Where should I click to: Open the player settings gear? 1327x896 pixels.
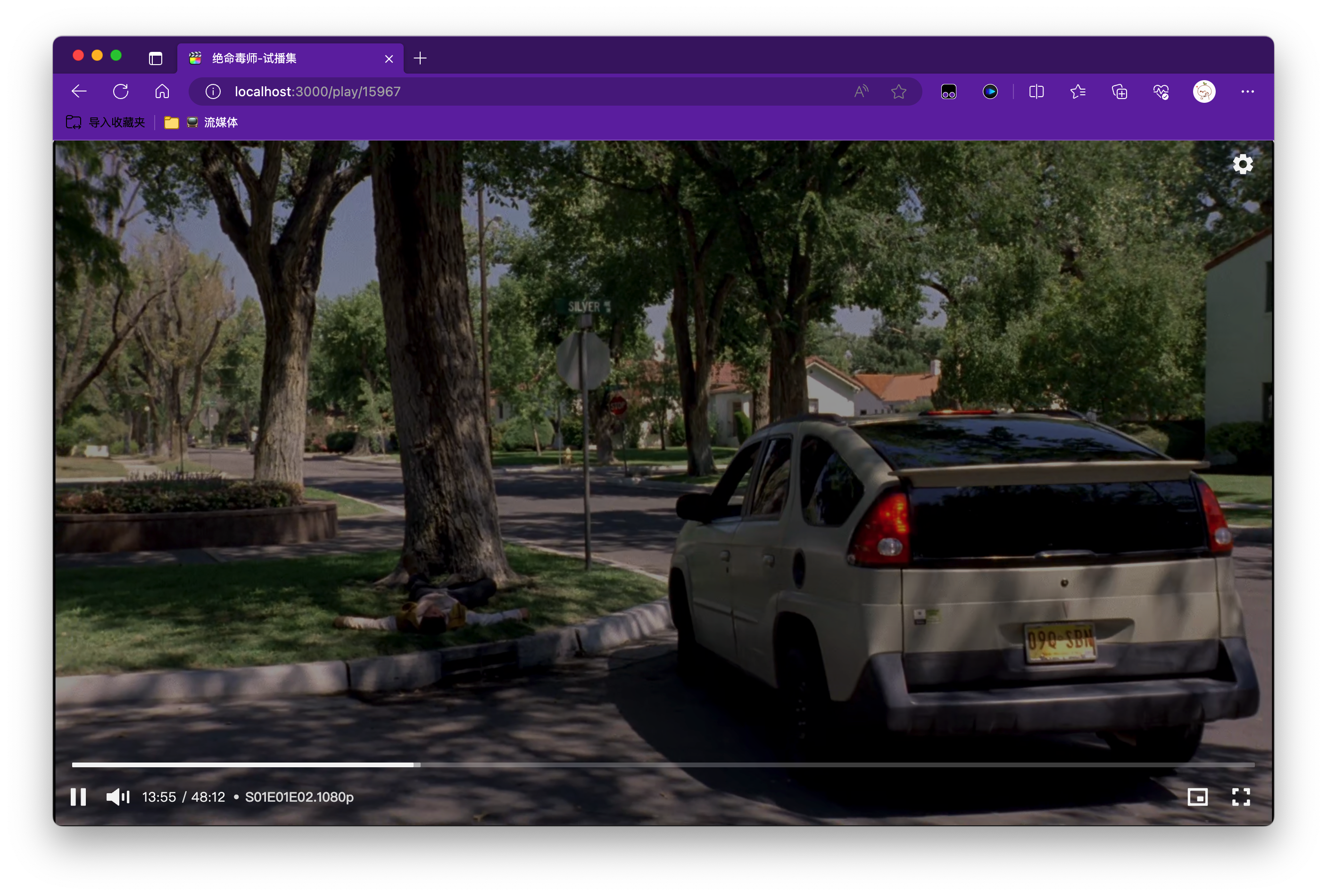1243,165
